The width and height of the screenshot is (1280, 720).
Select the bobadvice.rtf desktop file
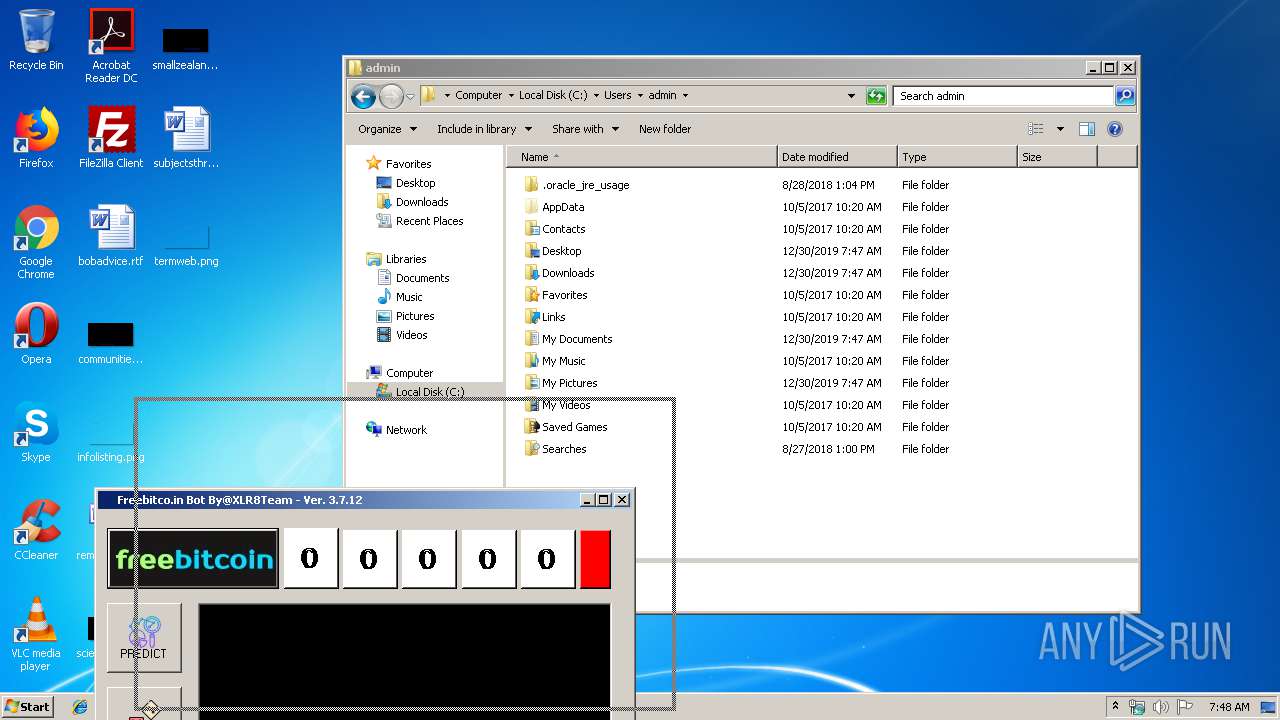tap(111, 237)
